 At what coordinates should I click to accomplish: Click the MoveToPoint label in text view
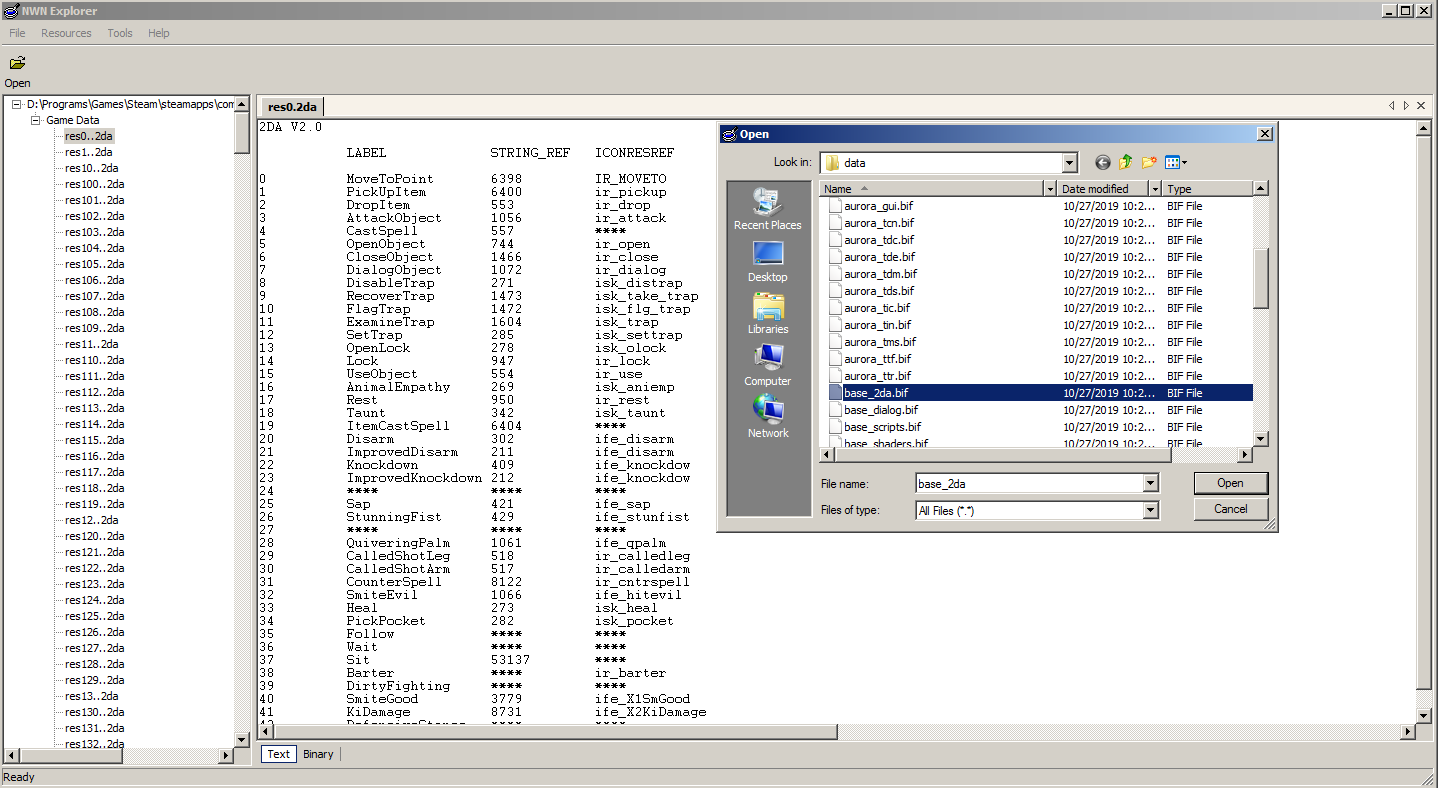click(390, 179)
